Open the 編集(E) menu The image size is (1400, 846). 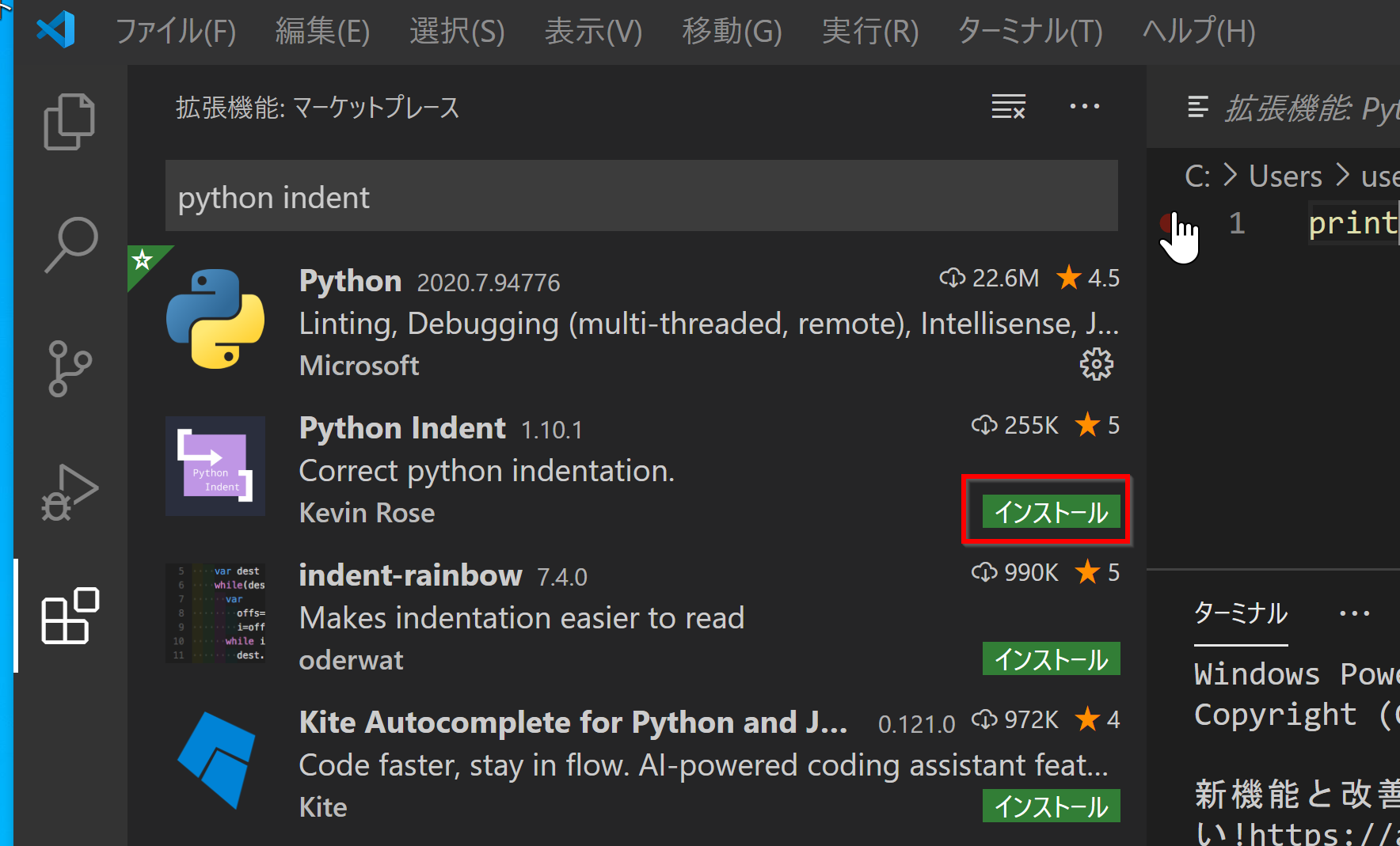(322, 31)
